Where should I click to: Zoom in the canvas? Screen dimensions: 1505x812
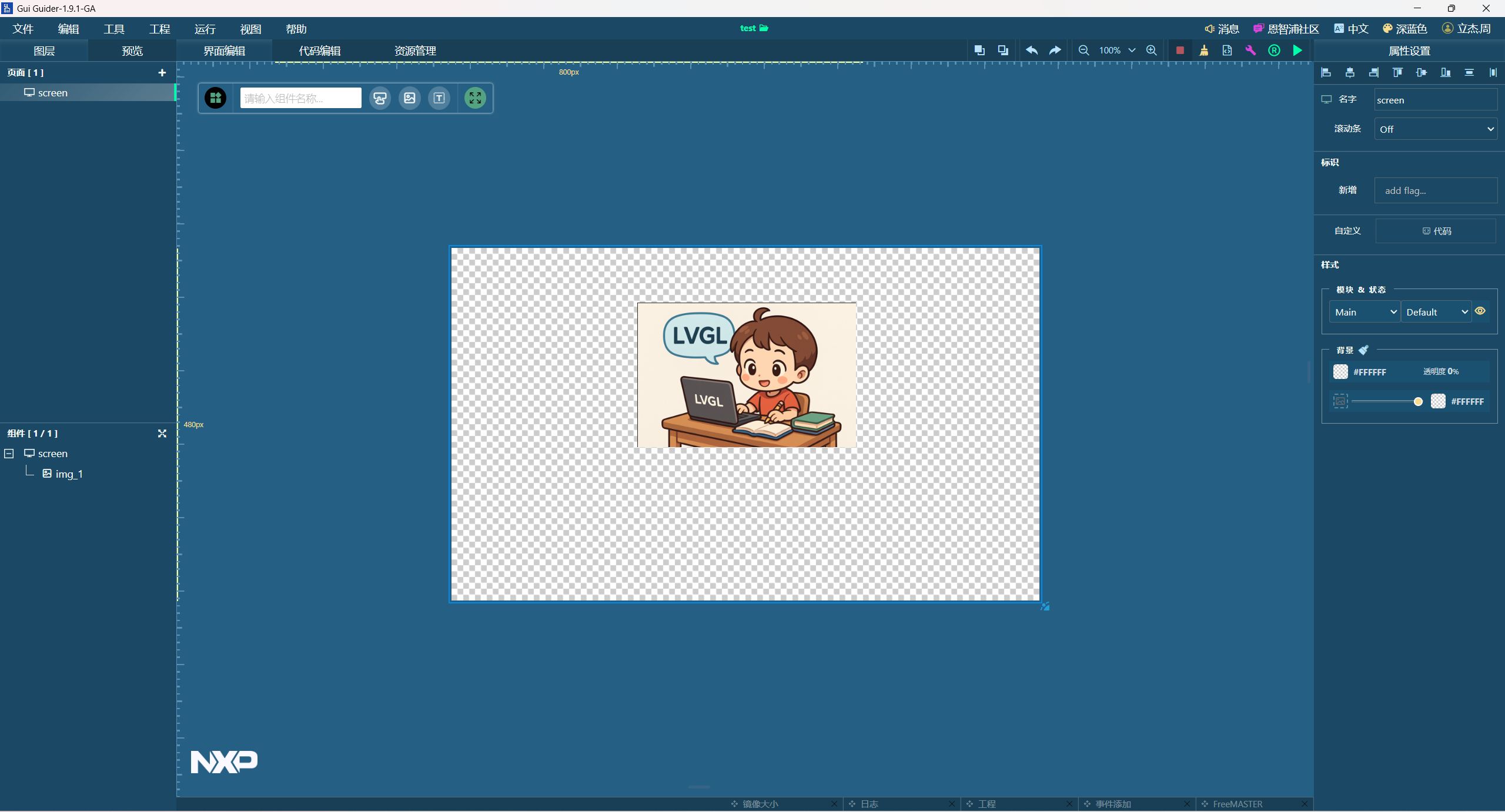1152,51
